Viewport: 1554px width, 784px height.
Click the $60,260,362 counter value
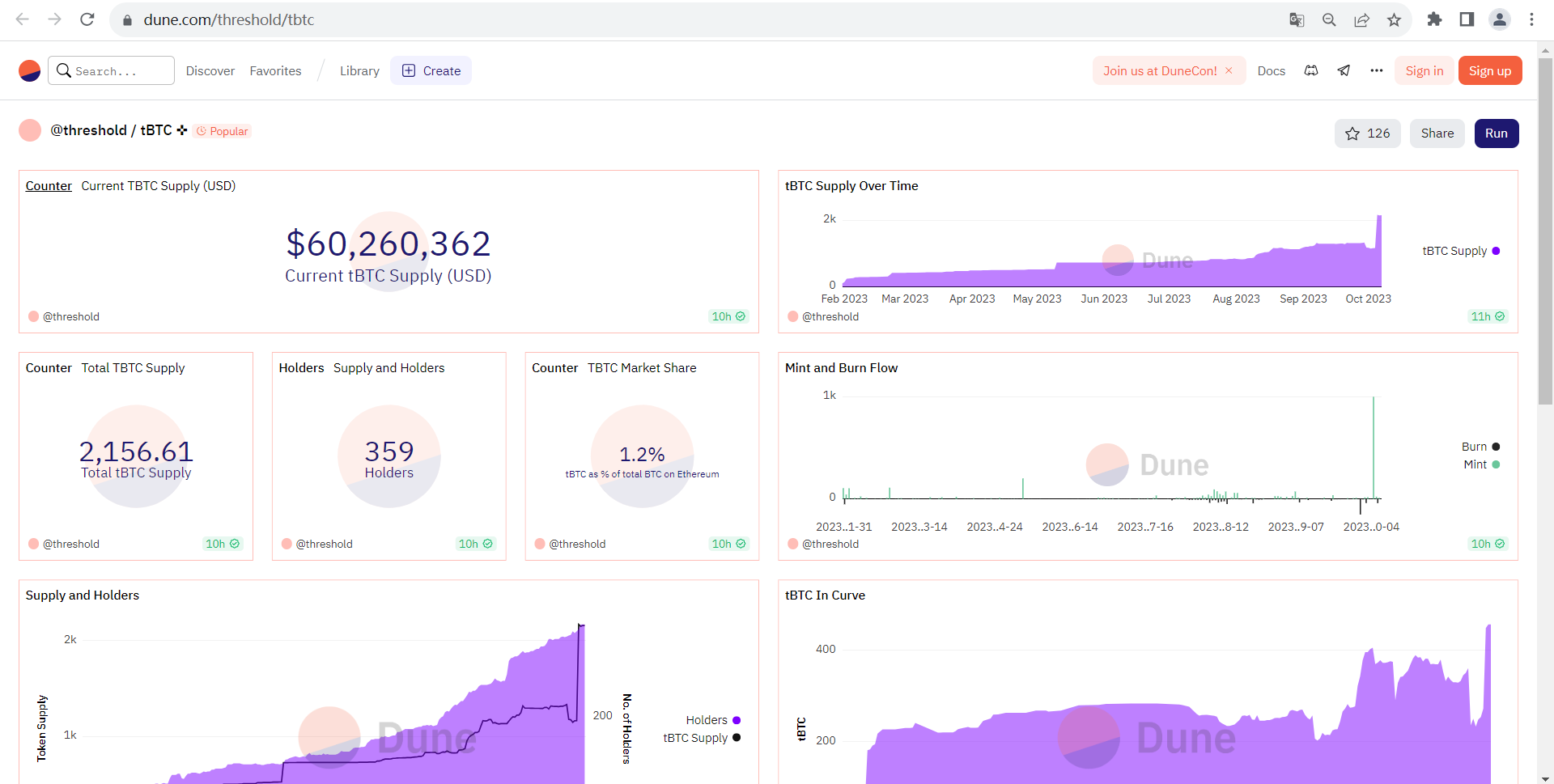[388, 244]
